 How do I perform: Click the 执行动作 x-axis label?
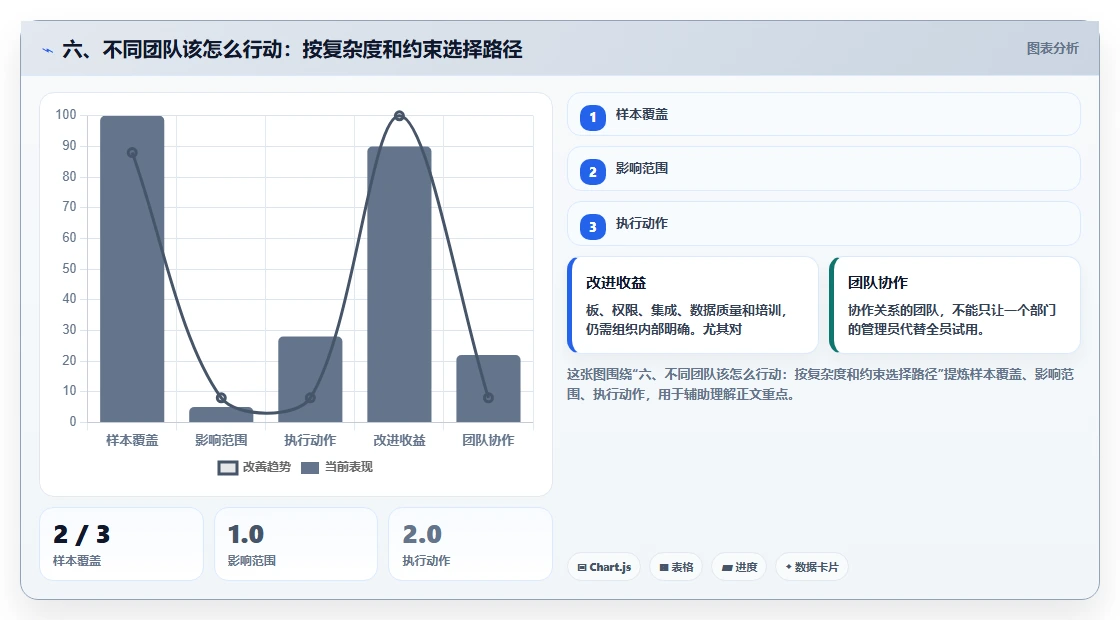click(310, 441)
